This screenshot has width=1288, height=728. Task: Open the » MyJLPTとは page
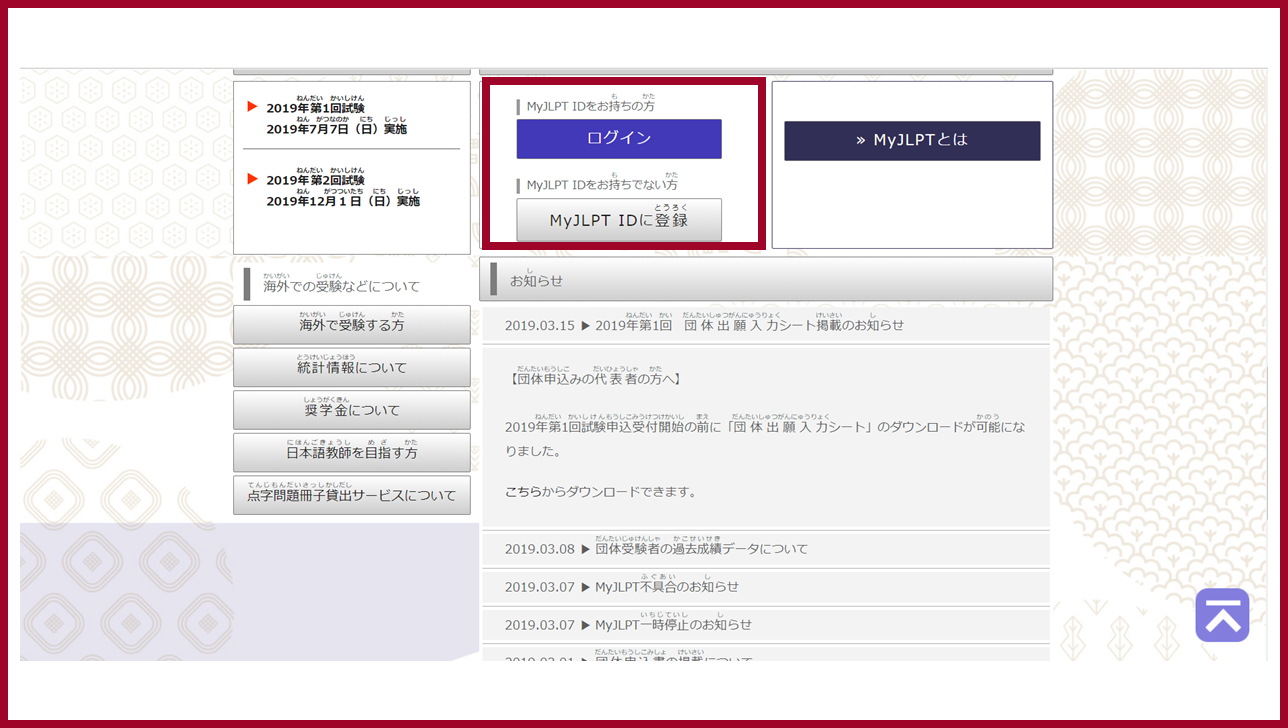coord(912,141)
